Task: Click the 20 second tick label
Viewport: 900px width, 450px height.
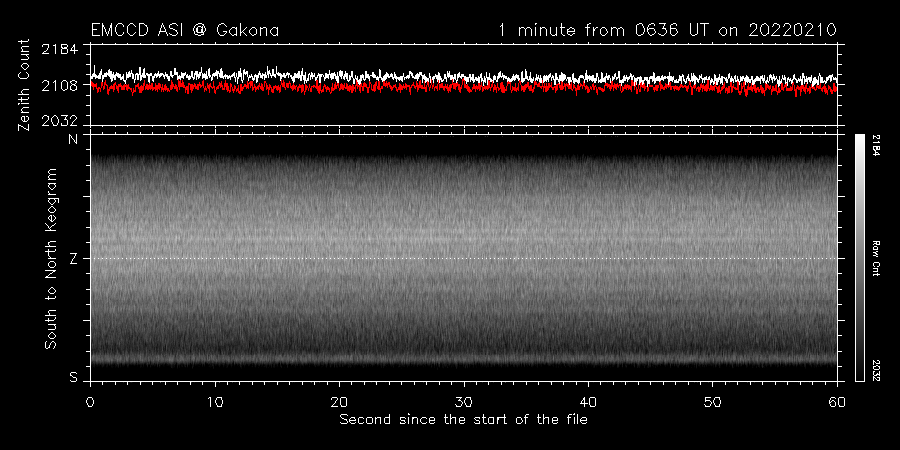Action: pyautogui.click(x=339, y=401)
